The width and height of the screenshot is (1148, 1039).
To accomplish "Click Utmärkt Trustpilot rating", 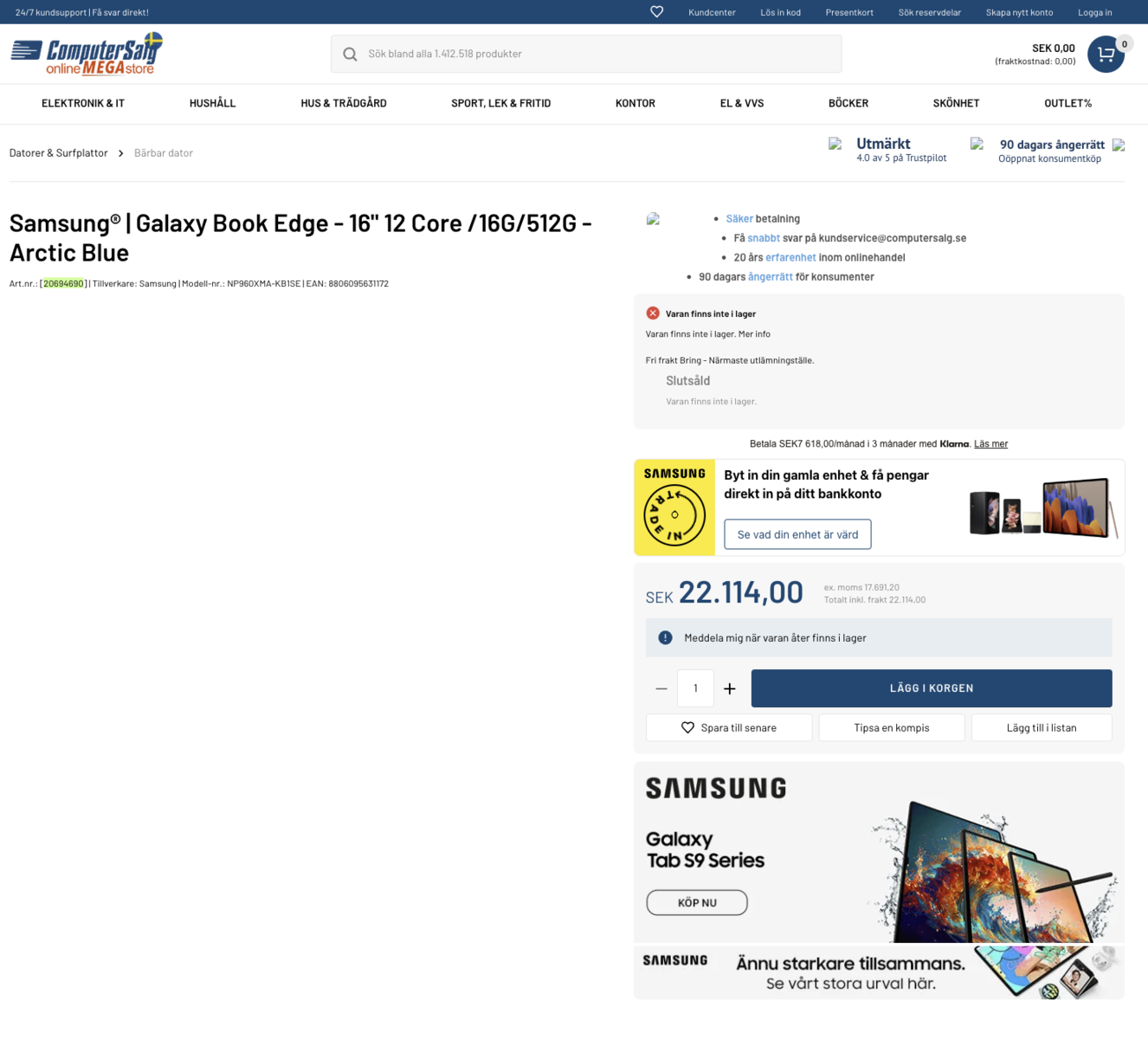I will point(901,150).
